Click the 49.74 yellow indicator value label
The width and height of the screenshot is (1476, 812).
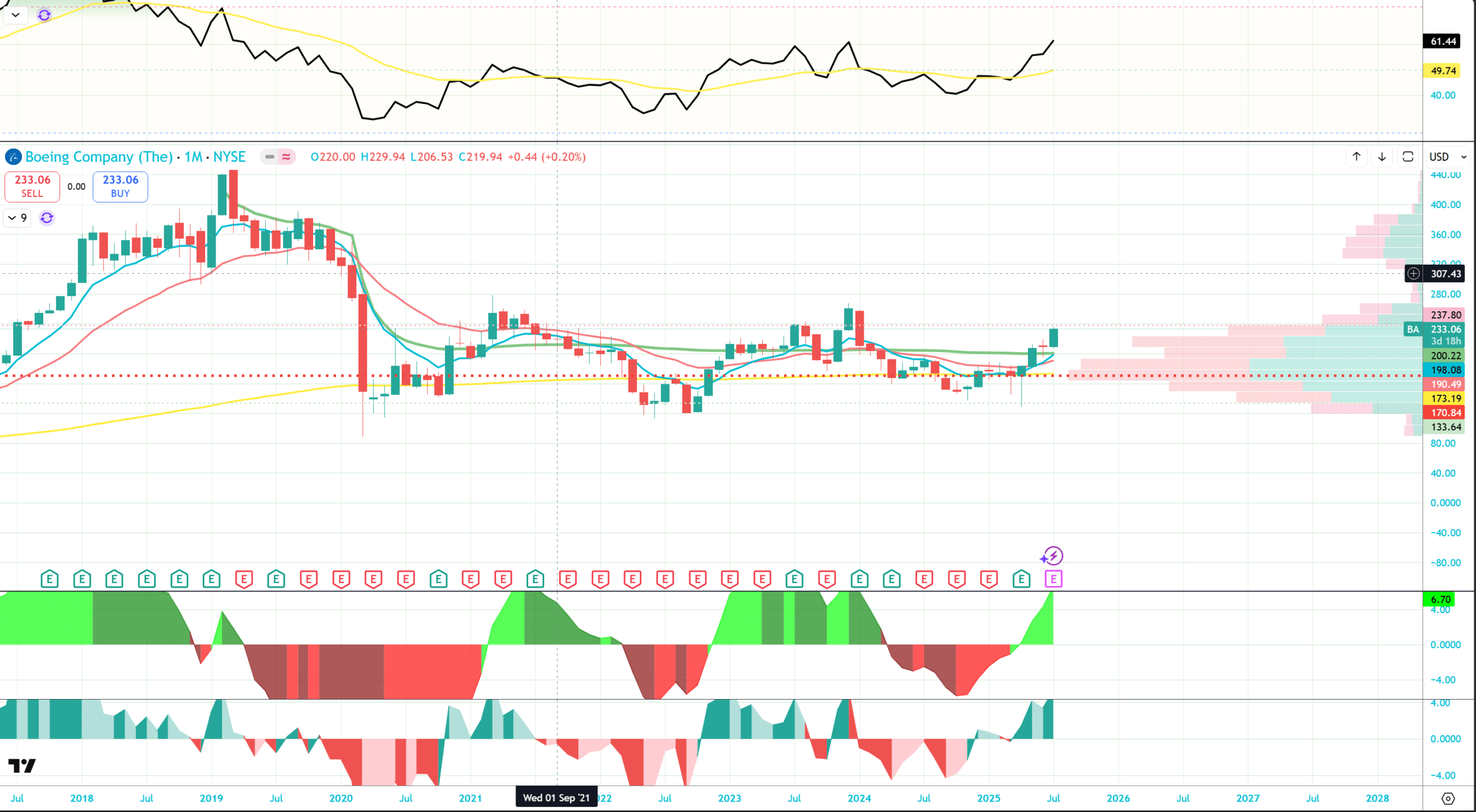[x=1443, y=71]
